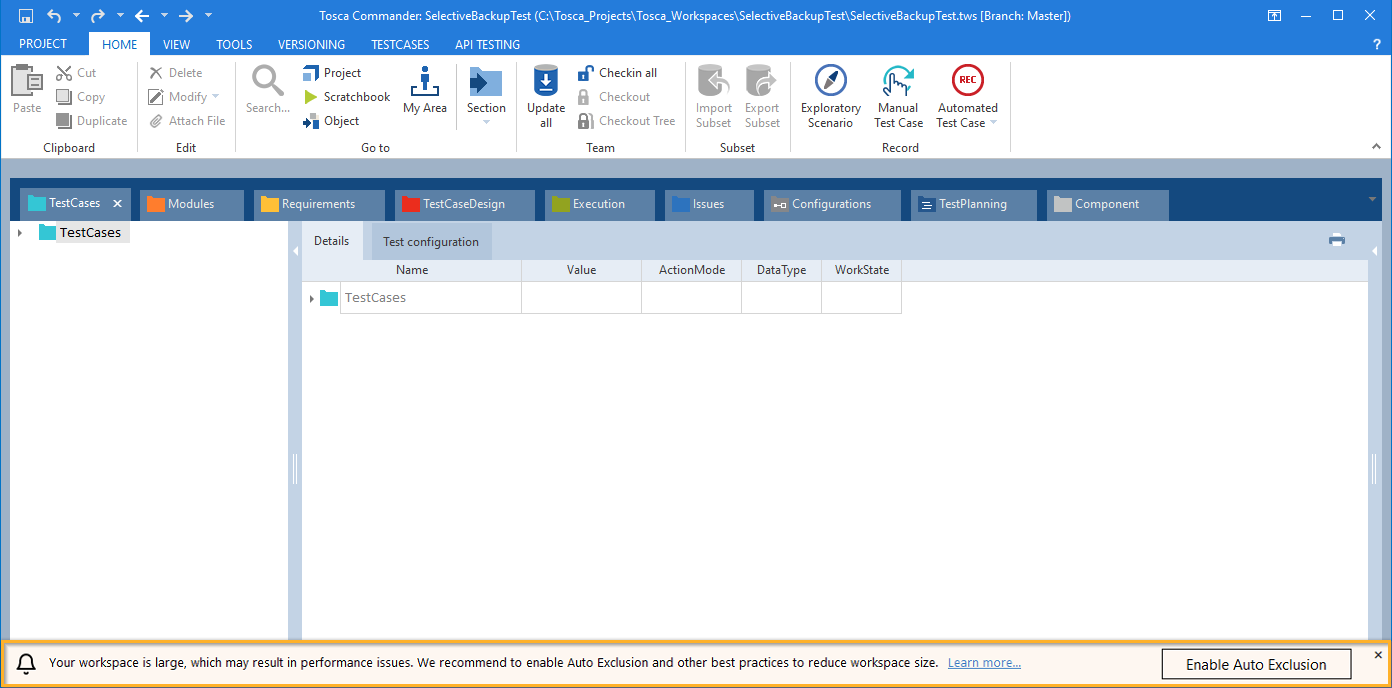Expand the TestCases row in Details grid
The image size is (1392, 688).
(312, 298)
